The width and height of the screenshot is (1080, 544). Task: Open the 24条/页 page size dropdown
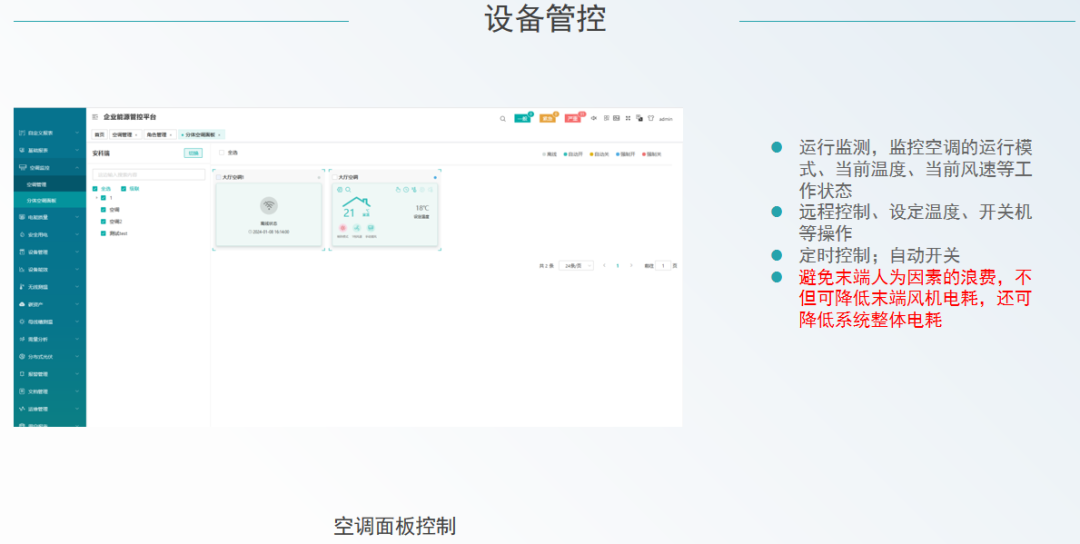[x=576, y=265]
